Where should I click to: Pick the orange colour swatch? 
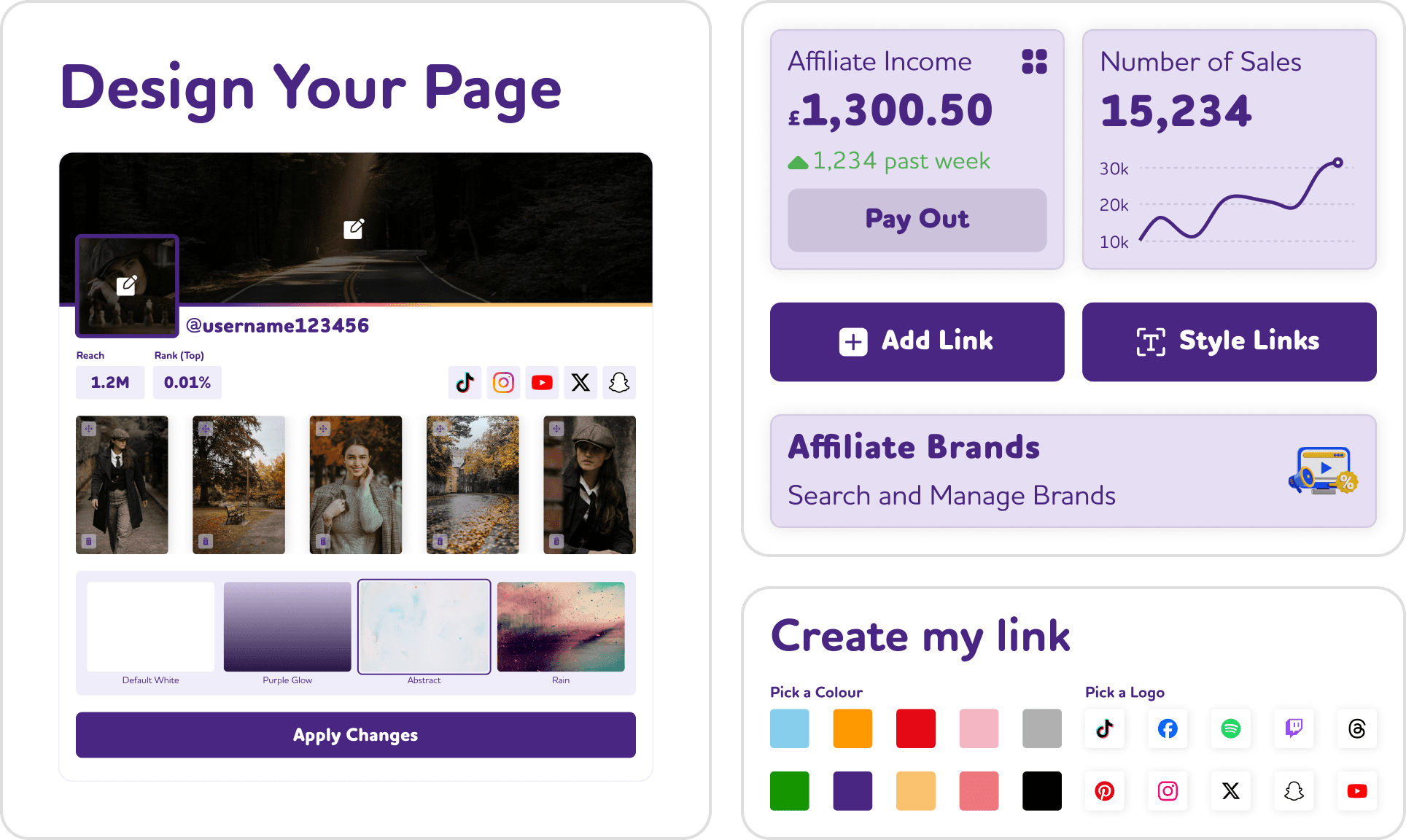pyautogui.click(x=852, y=728)
